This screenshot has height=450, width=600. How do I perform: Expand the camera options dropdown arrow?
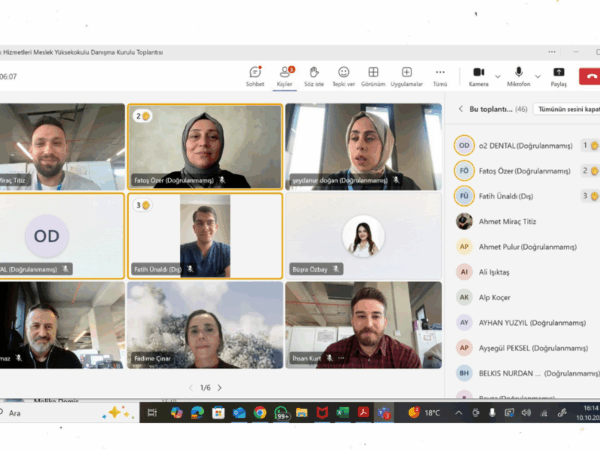(497, 75)
